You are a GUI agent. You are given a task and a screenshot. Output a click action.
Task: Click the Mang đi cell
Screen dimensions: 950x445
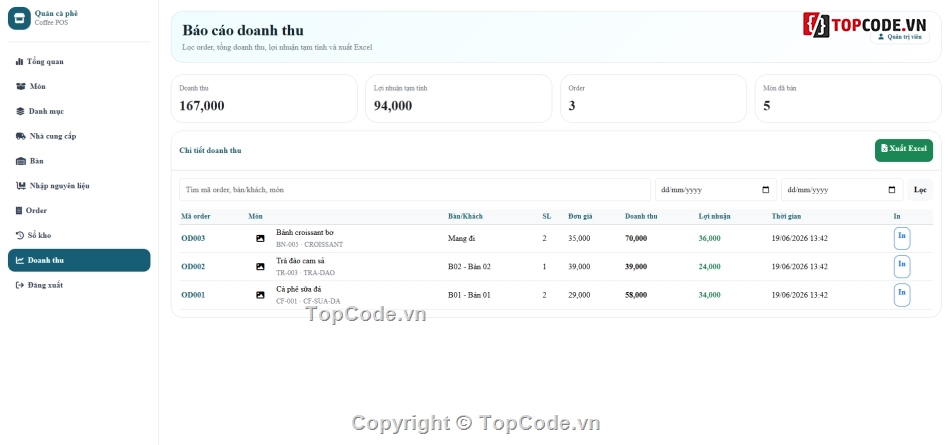point(462,238)
